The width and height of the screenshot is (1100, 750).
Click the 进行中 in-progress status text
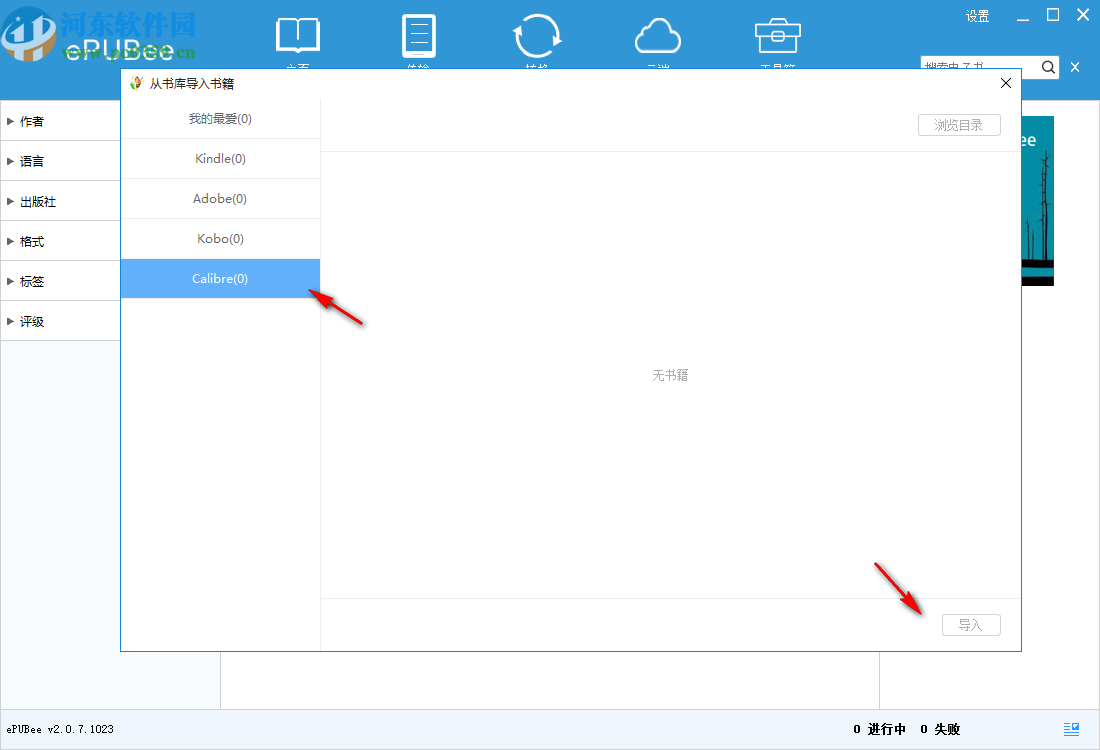click(887, 730)
